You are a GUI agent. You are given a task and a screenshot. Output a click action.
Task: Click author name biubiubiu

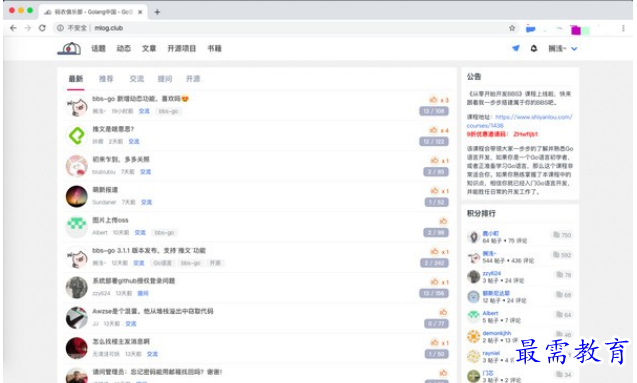coord(104,172)
